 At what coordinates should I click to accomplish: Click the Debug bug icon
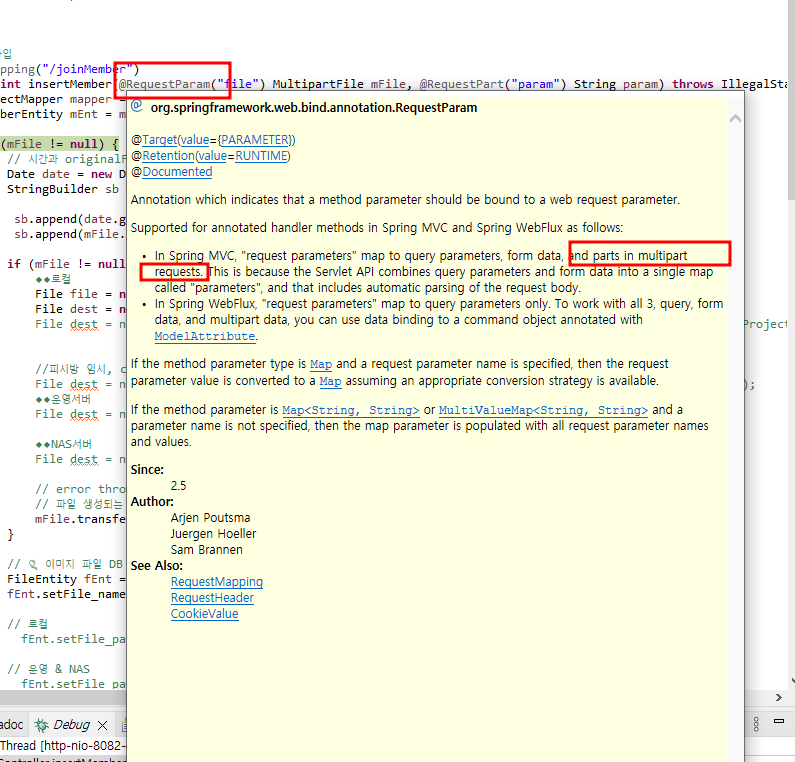pyautogui.click(x=41, y=725)
